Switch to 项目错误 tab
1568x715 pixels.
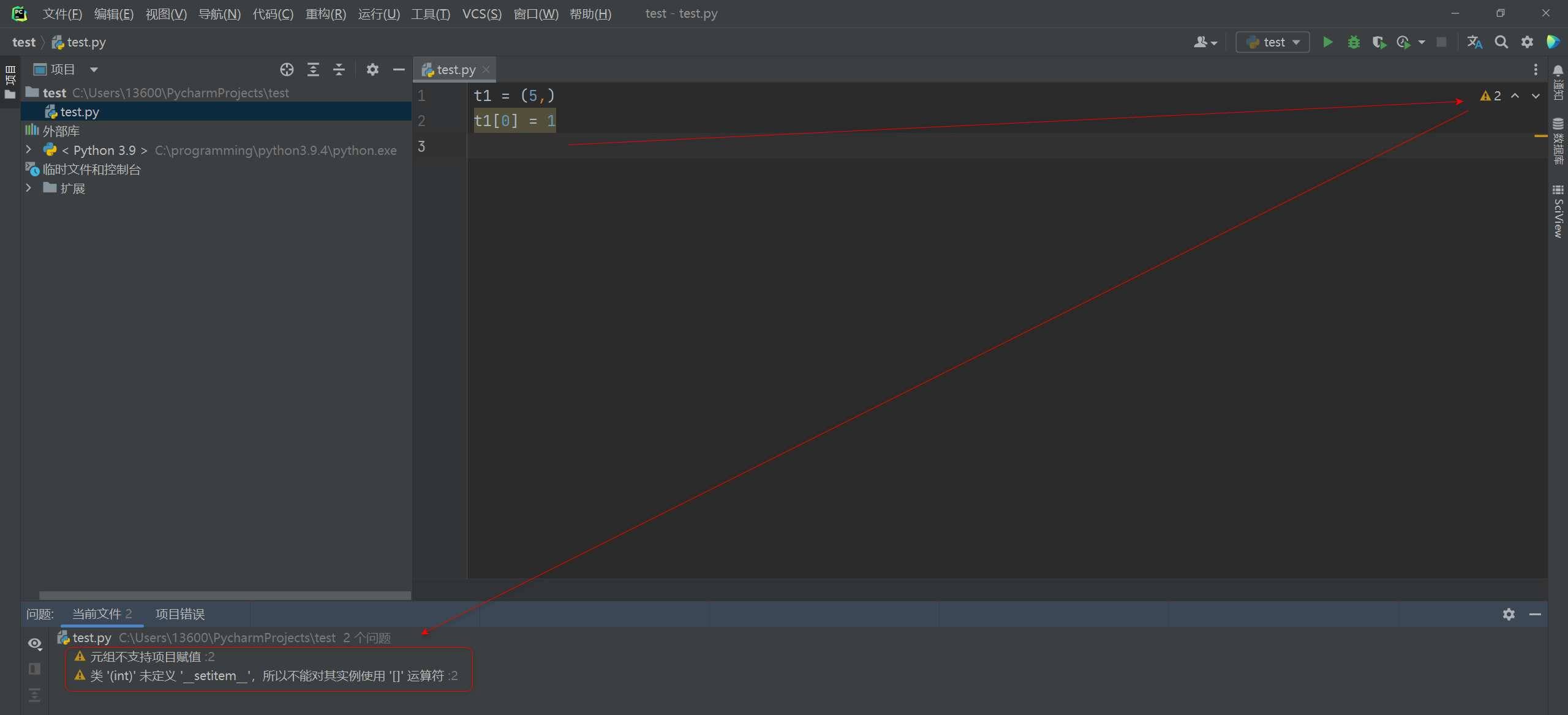click(x=180, y=614)
